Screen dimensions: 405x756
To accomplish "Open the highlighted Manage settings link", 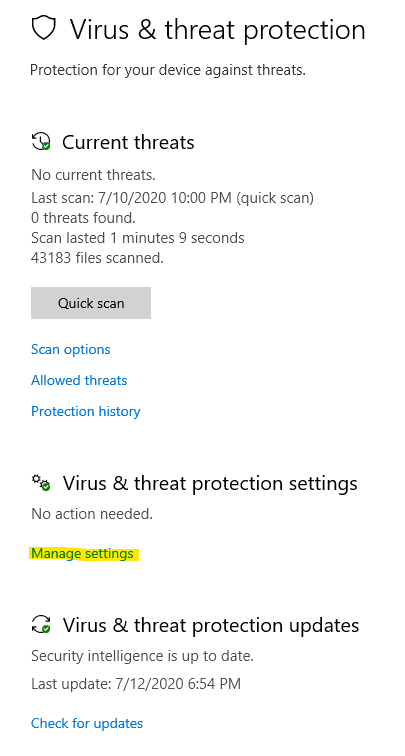I will [82, 554].
